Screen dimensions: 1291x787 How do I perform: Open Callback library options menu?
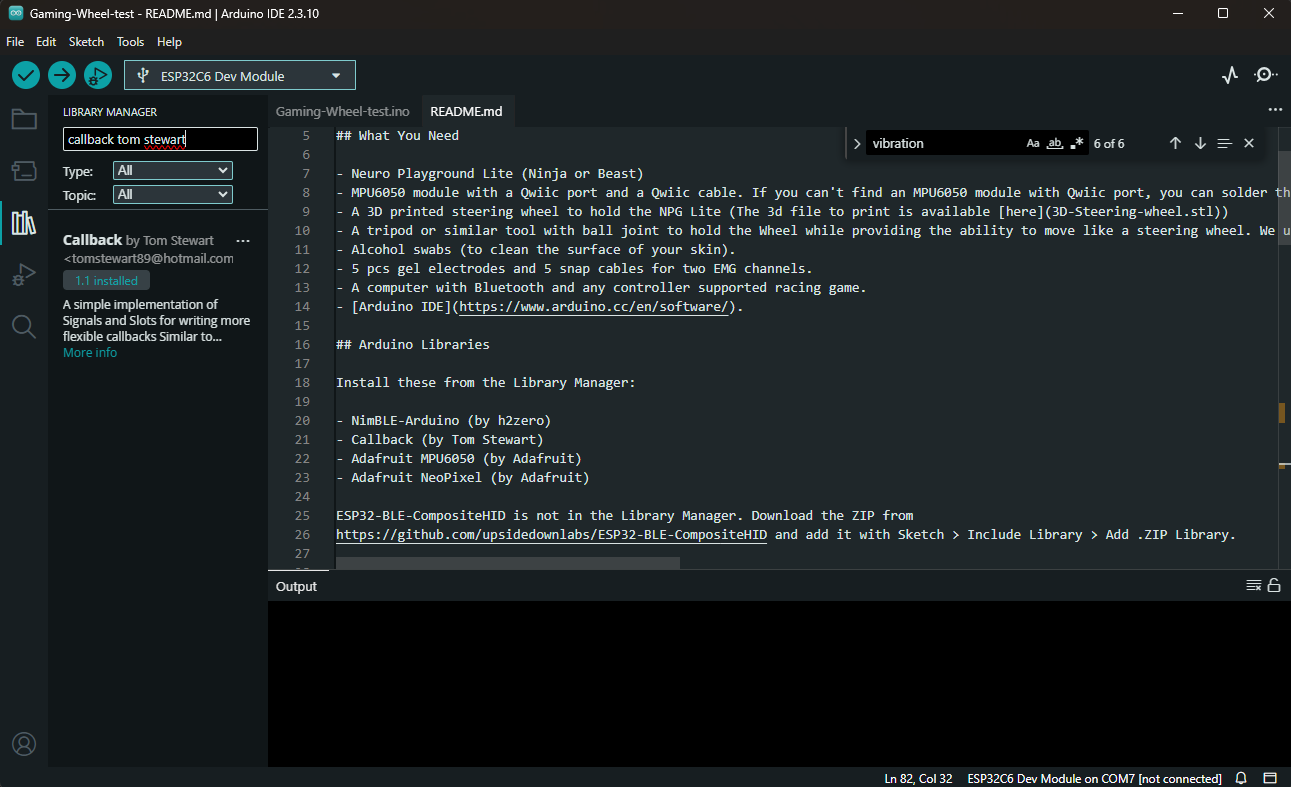[243, 240]
